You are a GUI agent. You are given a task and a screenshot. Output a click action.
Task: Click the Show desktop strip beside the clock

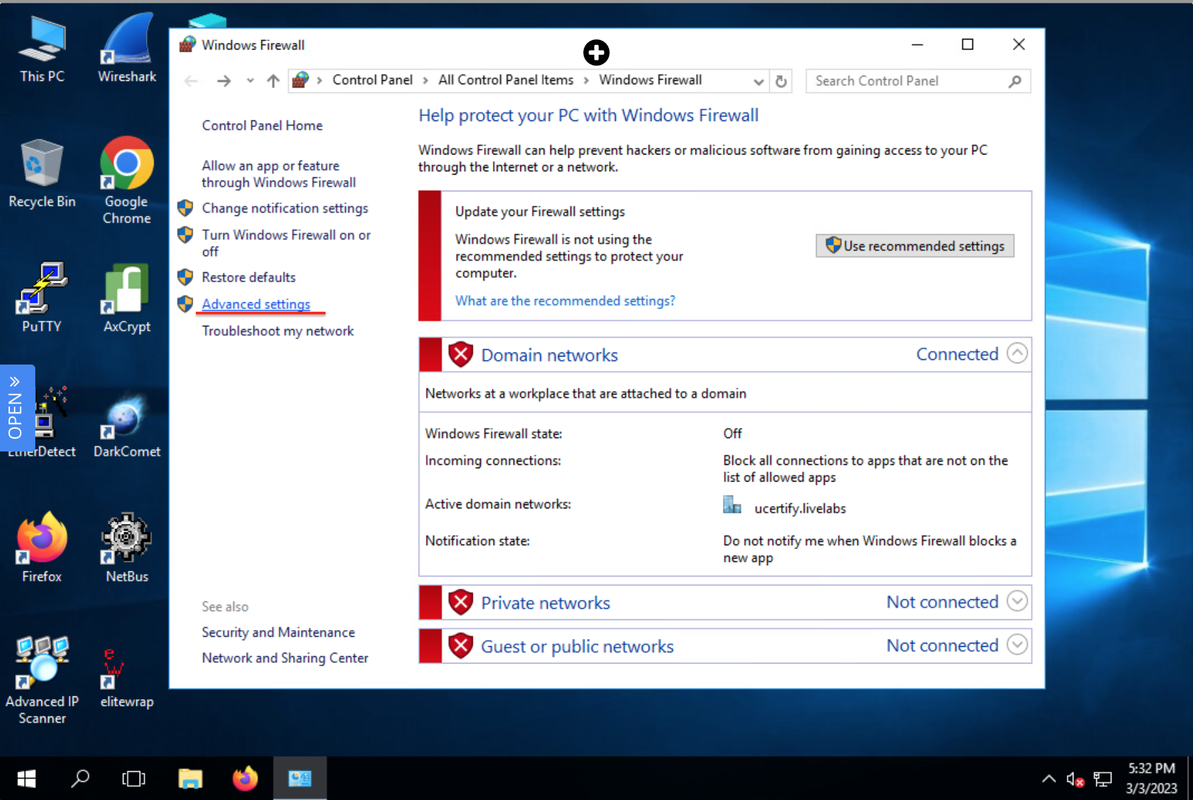pos(1189,778)
